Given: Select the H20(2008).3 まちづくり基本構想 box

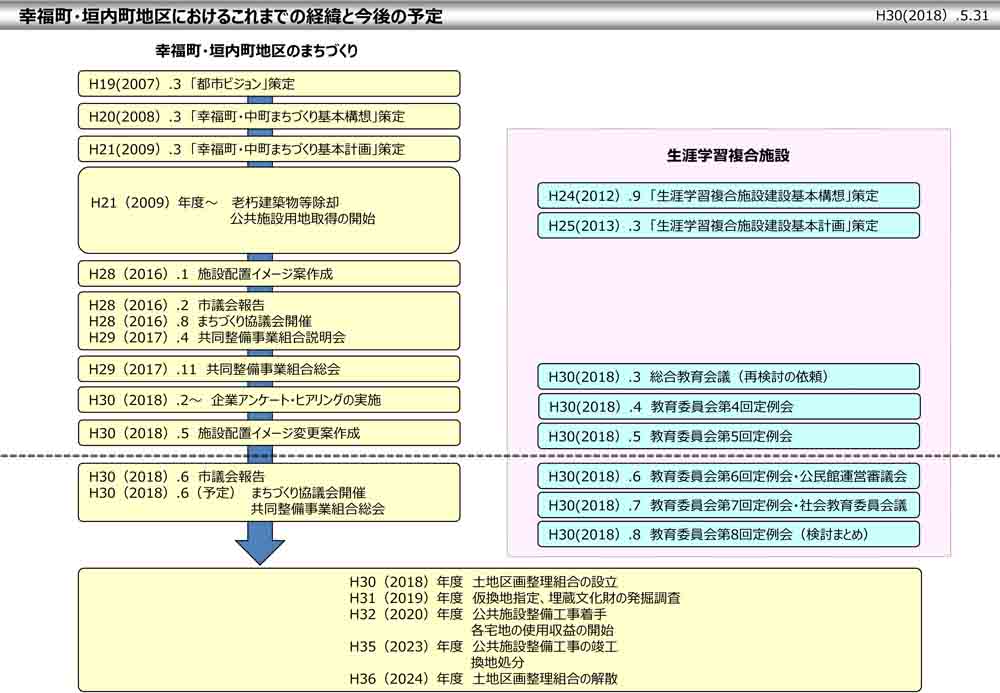Looking at the screenshot, I should (269, 117).
